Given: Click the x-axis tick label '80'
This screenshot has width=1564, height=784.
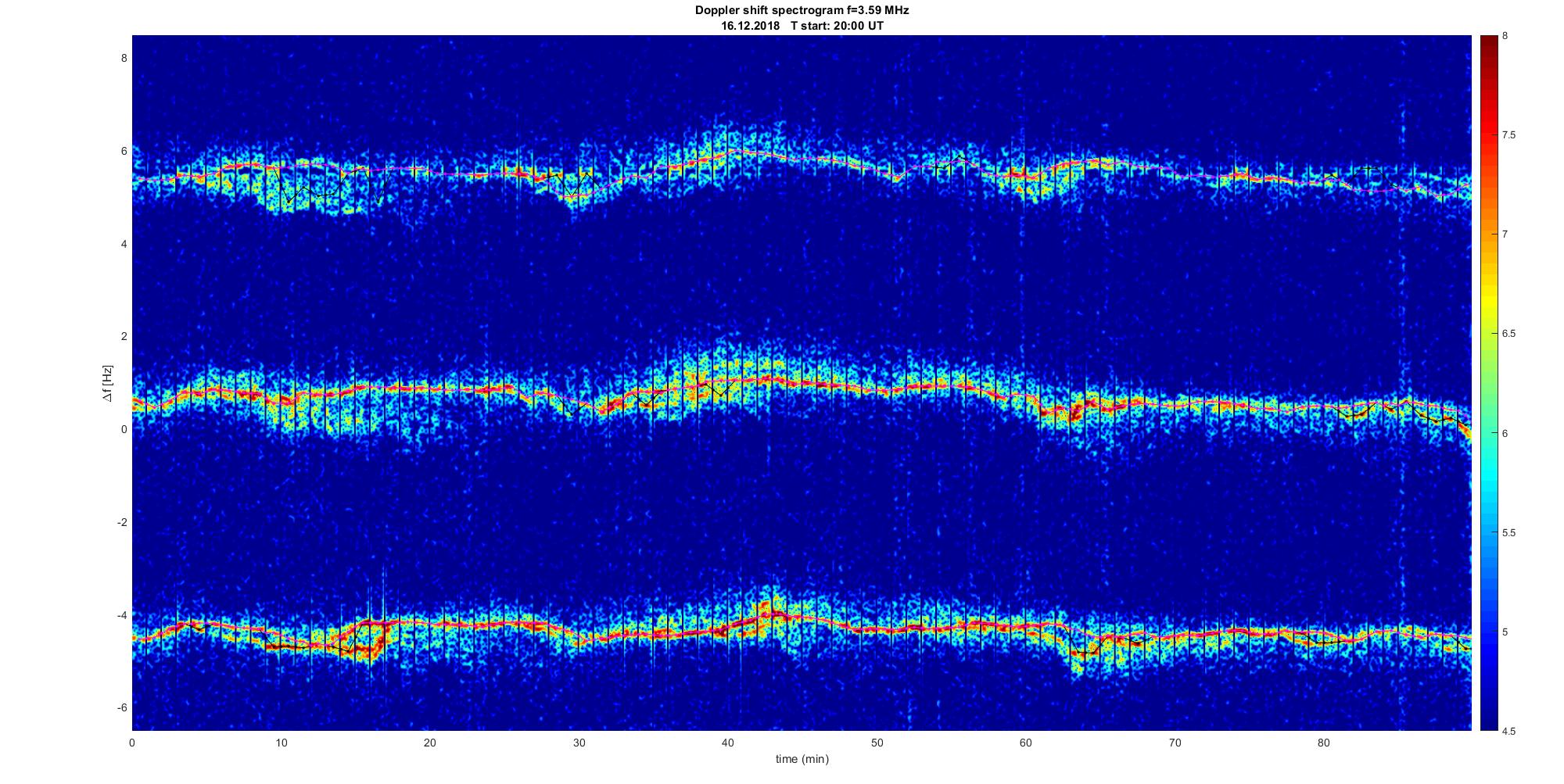Looking at the screenshot, I should [x=1324, y=743].
